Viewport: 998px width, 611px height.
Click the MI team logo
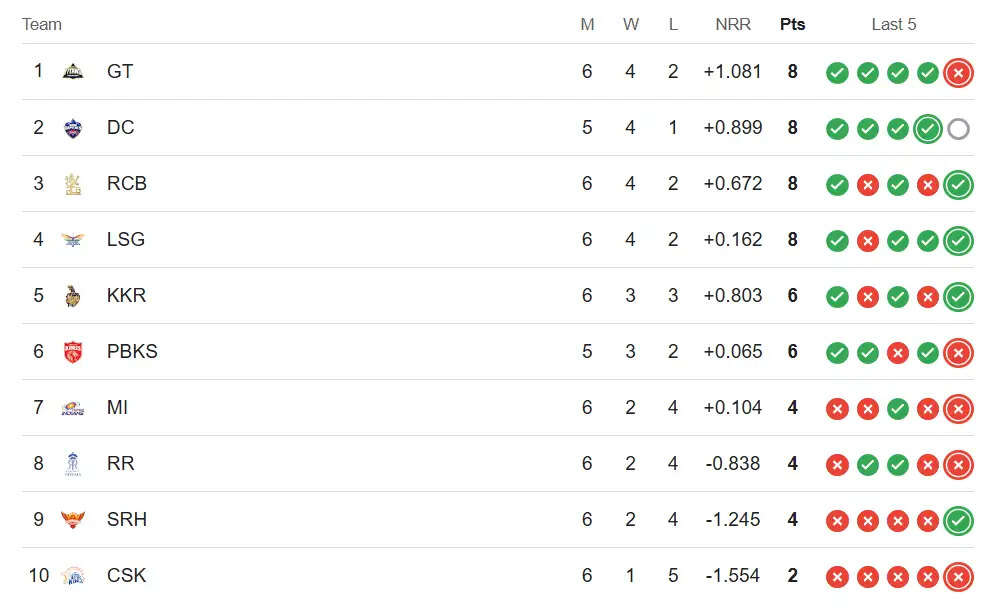click(x=73, y=408)
